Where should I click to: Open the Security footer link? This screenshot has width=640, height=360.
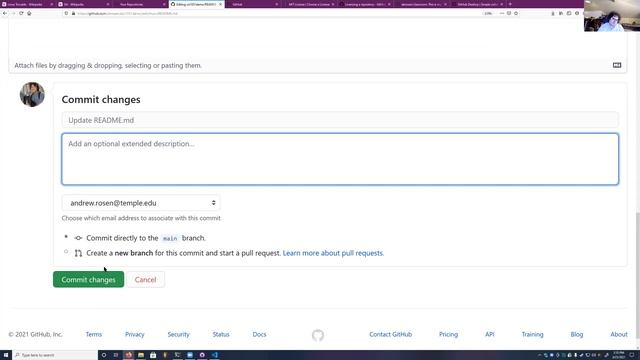click(x=178, y=334)
